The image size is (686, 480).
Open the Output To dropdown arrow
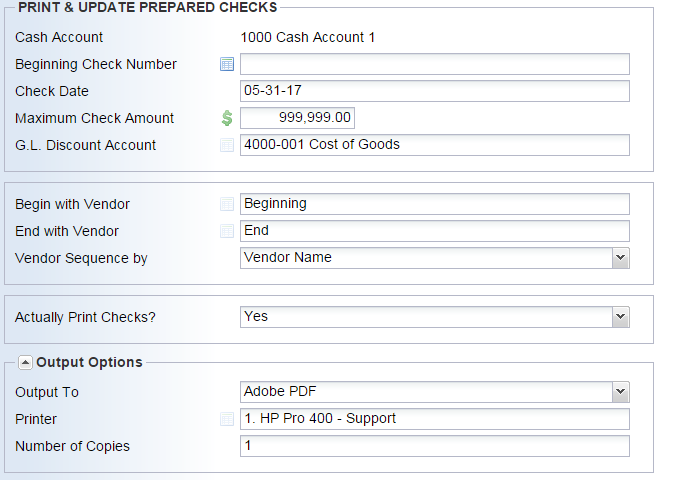620,392
